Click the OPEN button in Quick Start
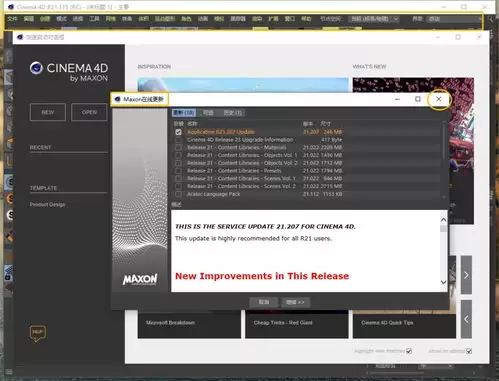The height and width of the screenshot is (381, 499). (x=89, y=112)
